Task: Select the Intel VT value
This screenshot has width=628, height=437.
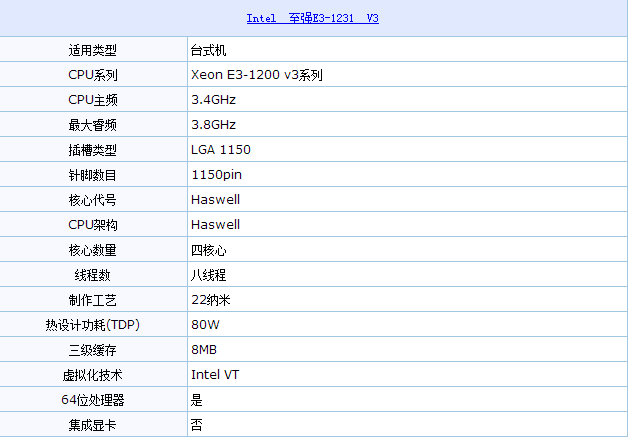Action: coord(215,375)
